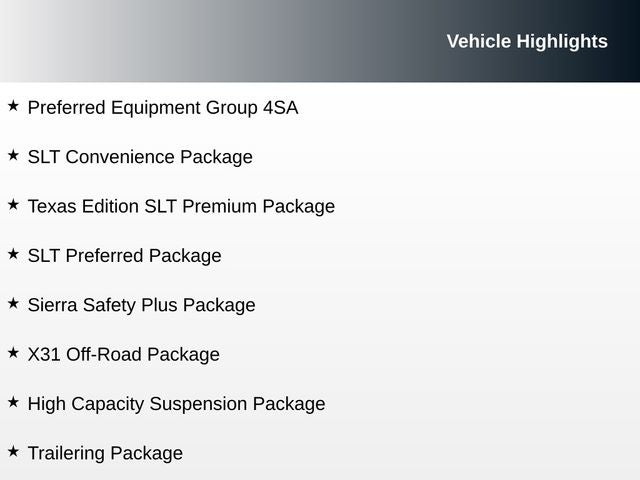Select the star before Trailering Package
Image resolution: width=640 pixels, height=480 pixels.
(x=13, y=452)
